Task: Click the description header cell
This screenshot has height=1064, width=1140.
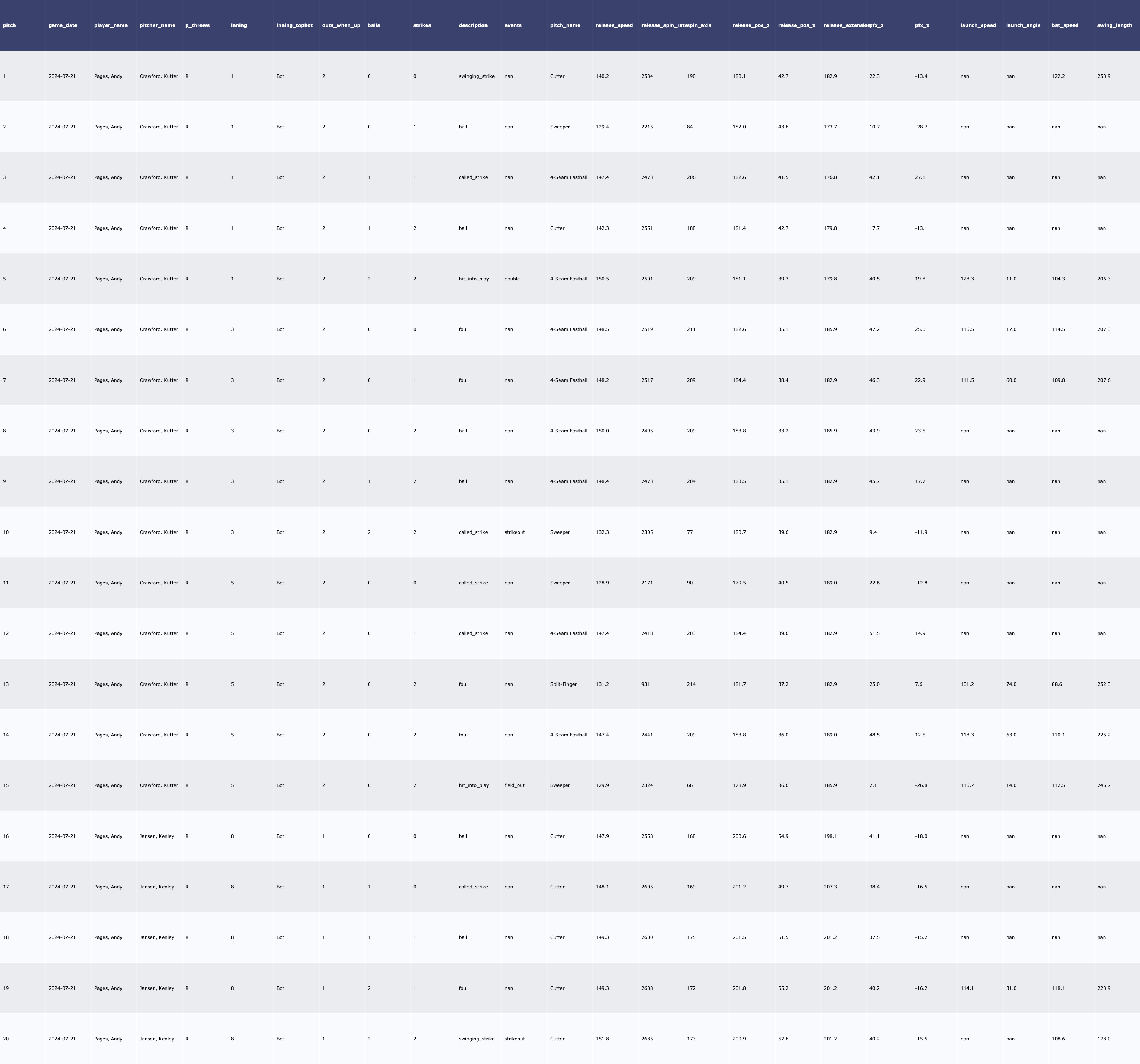Action: pyautogui.click(x=473, y=25)
